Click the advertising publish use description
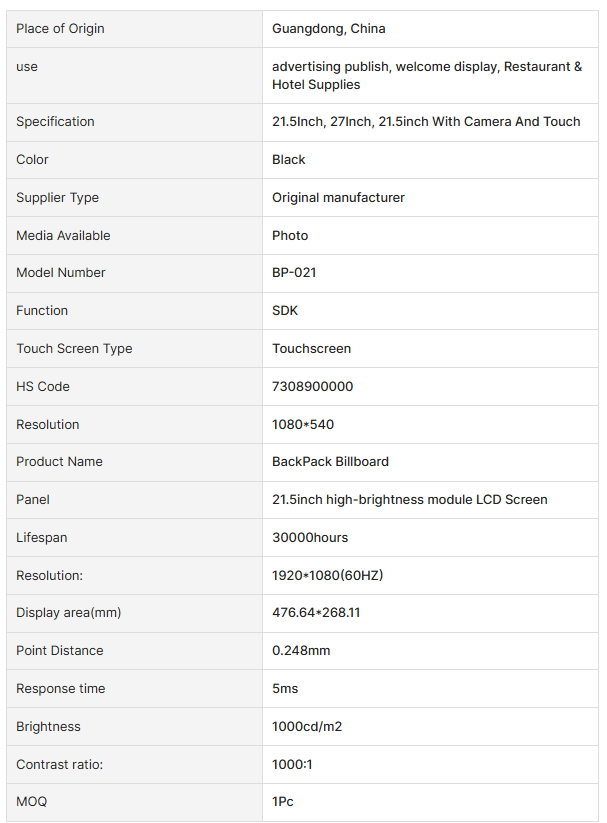 [x=427, y=76]
